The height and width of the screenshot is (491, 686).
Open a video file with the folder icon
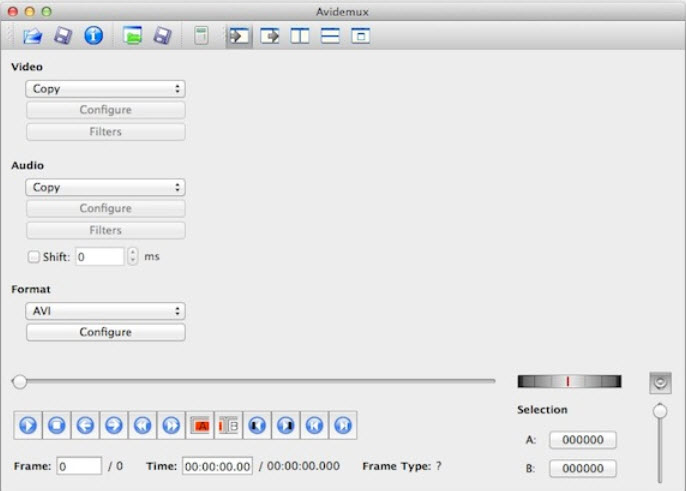tap(32, 35)
